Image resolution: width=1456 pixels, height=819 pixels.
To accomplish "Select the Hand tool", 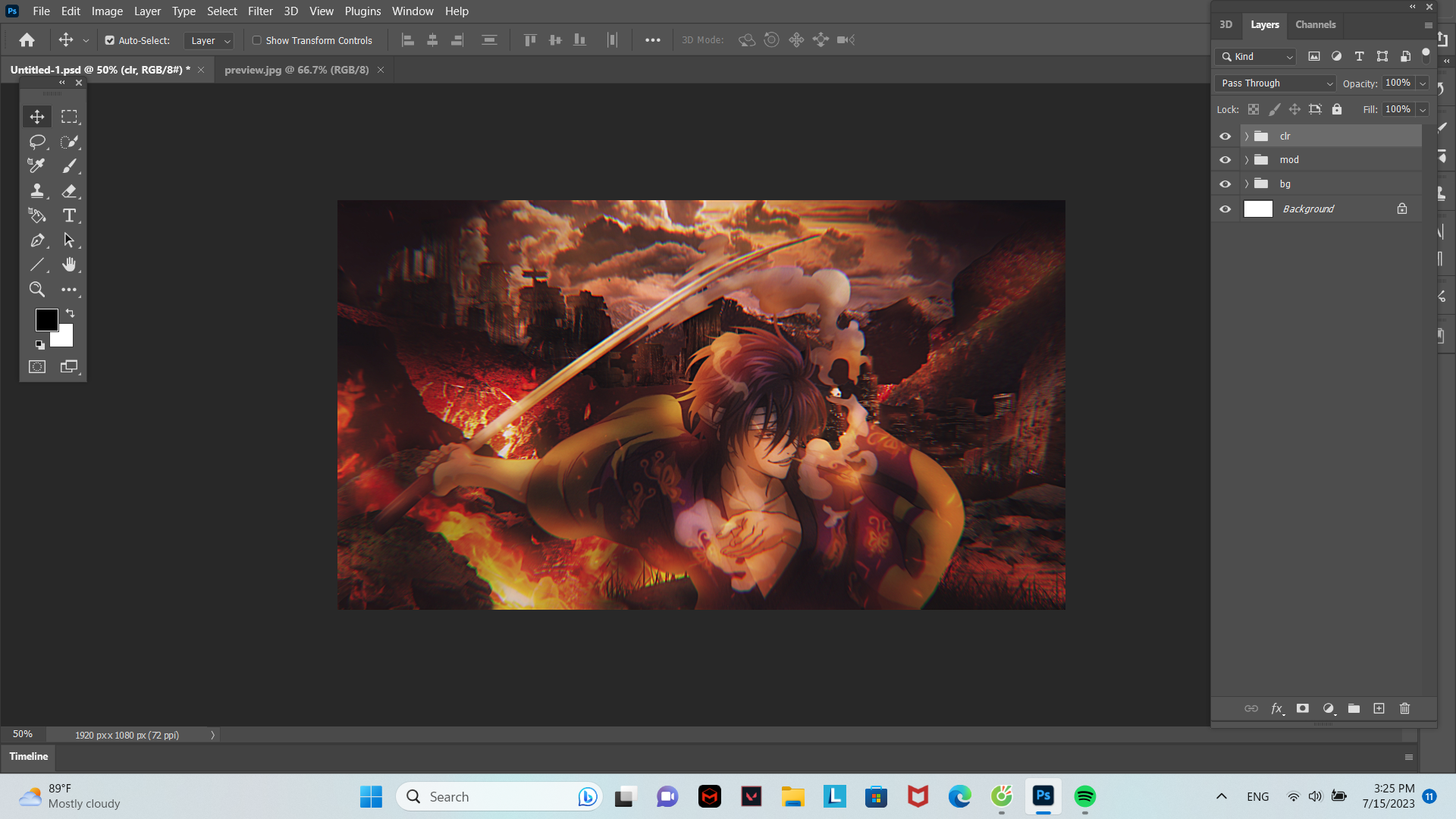I will pos(69,265).
